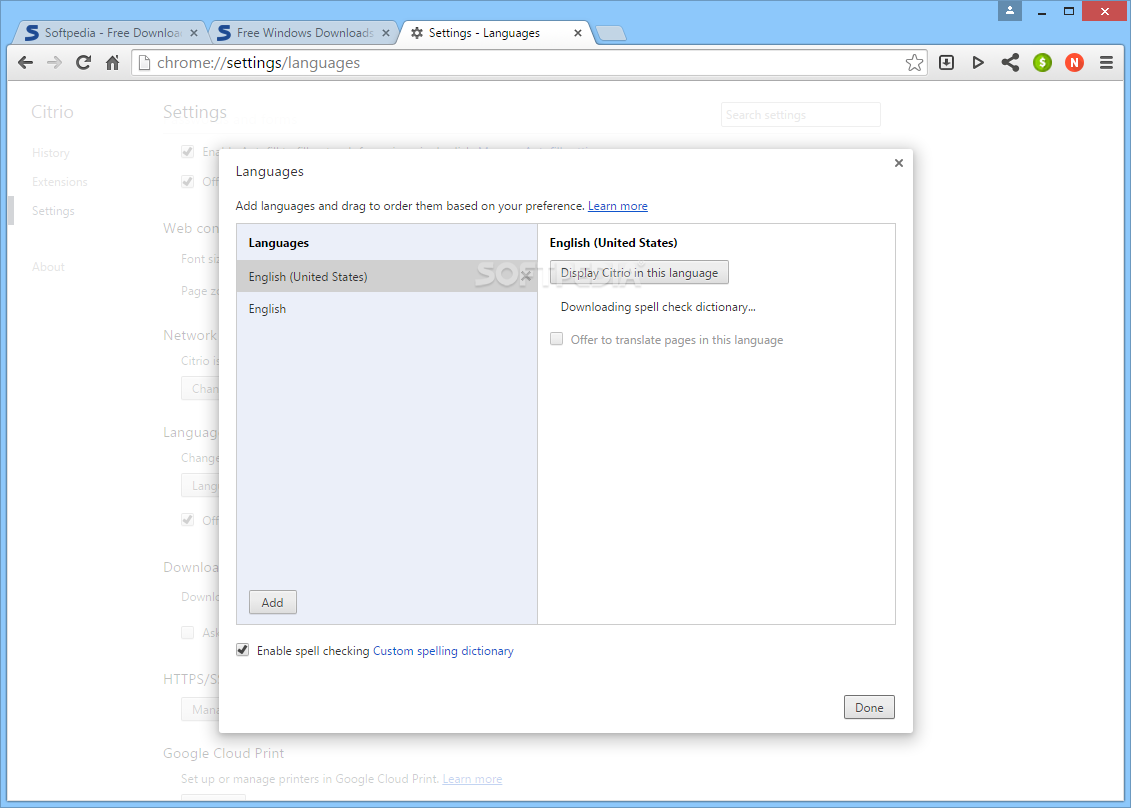Open About in Citrio sidebar
Viewport: 1131px width, 808px height.
pyautogui.click(x=48, y=267)
